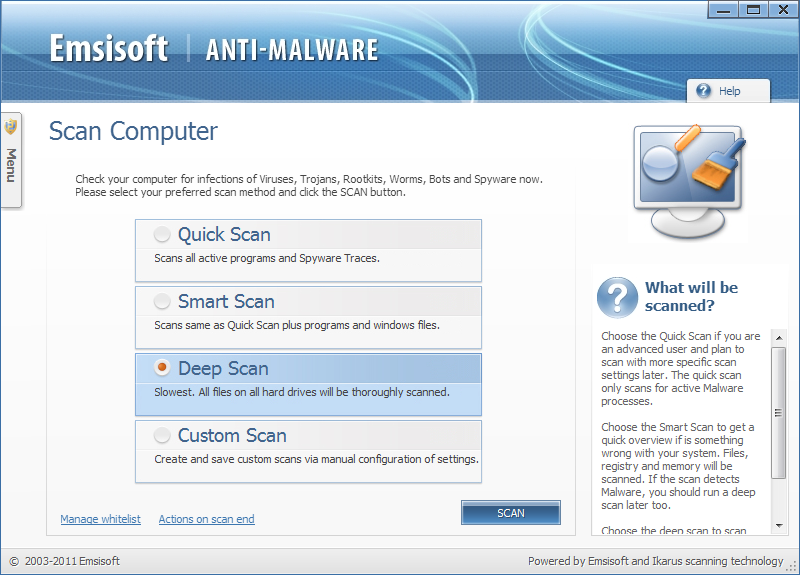Click the shield icon on the Menu side tab
Viewport: 800px width, 575px height.
(11, 127)
